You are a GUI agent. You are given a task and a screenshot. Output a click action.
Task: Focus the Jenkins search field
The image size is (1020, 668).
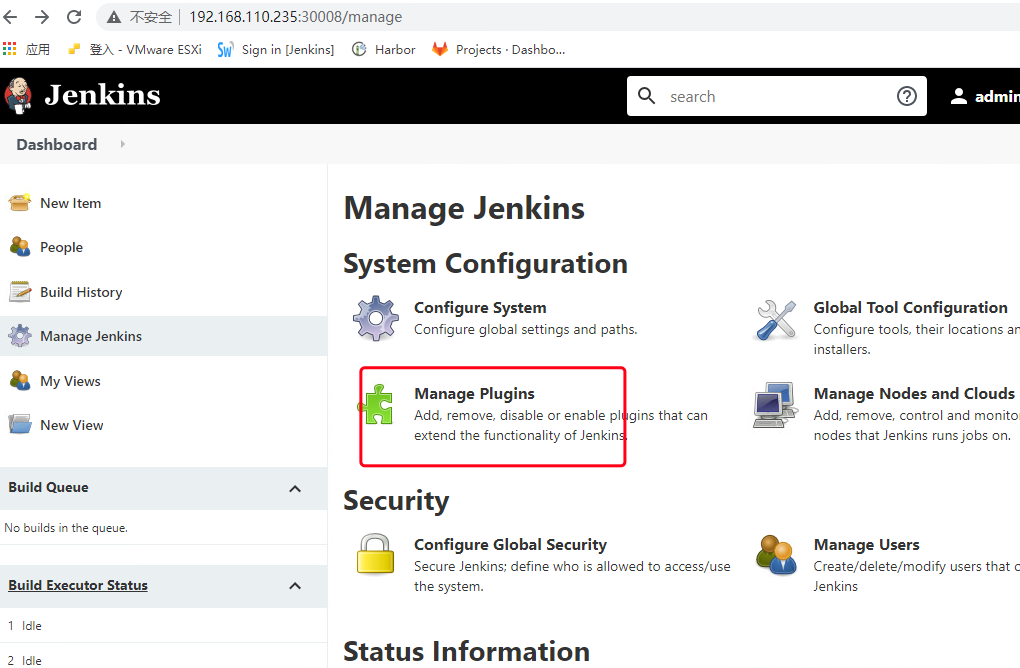pos(777,96)
